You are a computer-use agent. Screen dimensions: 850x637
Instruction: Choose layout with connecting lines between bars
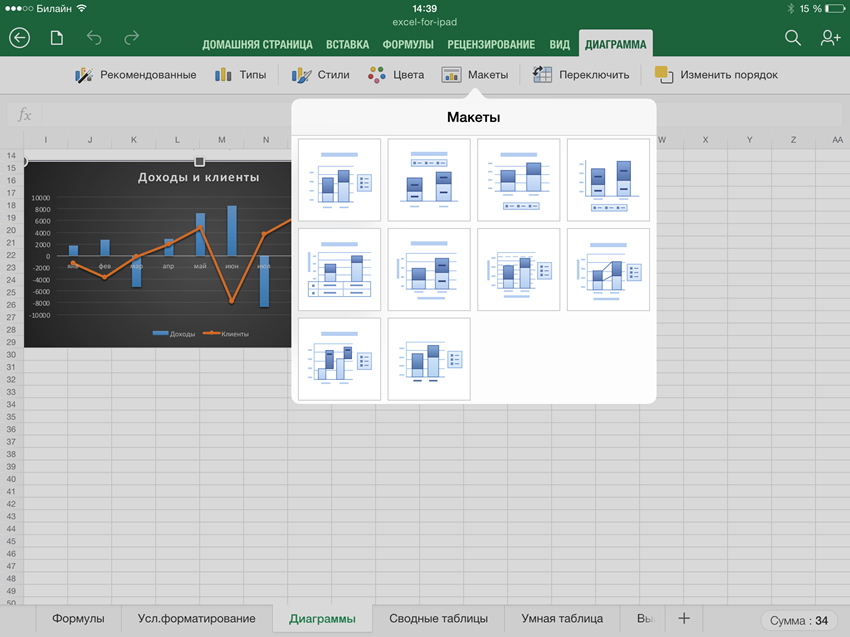coord(608,269)
